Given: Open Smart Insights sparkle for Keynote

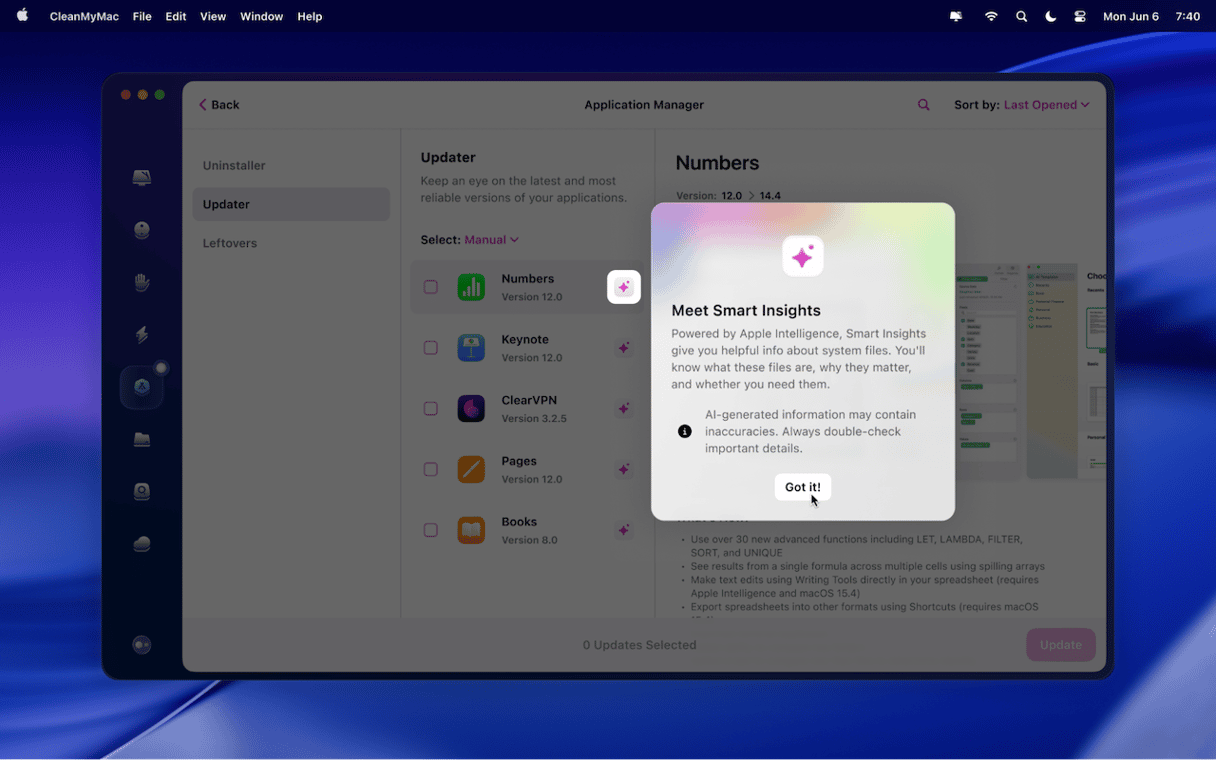Looking at the screenshot, I should pyautogui.click(x=623, y=348).
